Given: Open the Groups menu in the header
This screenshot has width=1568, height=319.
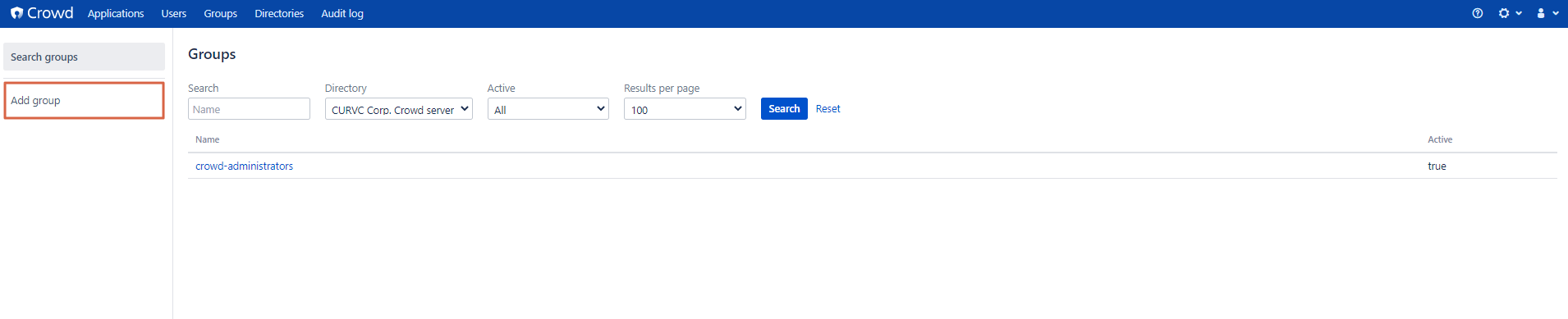Looking at the screenshot, I should 221,14.
